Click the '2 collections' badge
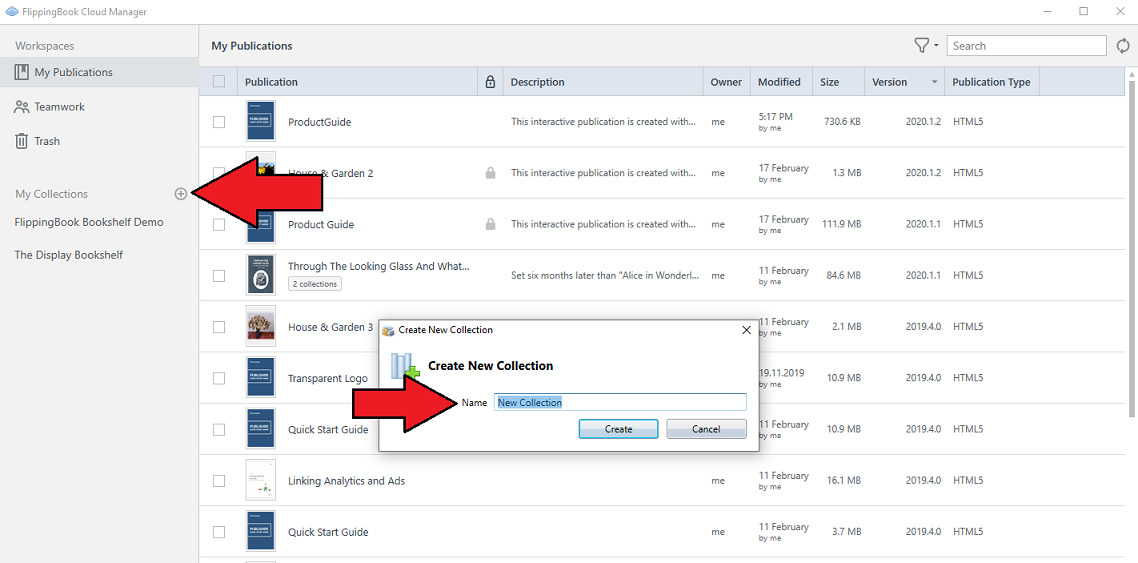Viewport: 1138px width, 563px height. (x=315, y=284)
